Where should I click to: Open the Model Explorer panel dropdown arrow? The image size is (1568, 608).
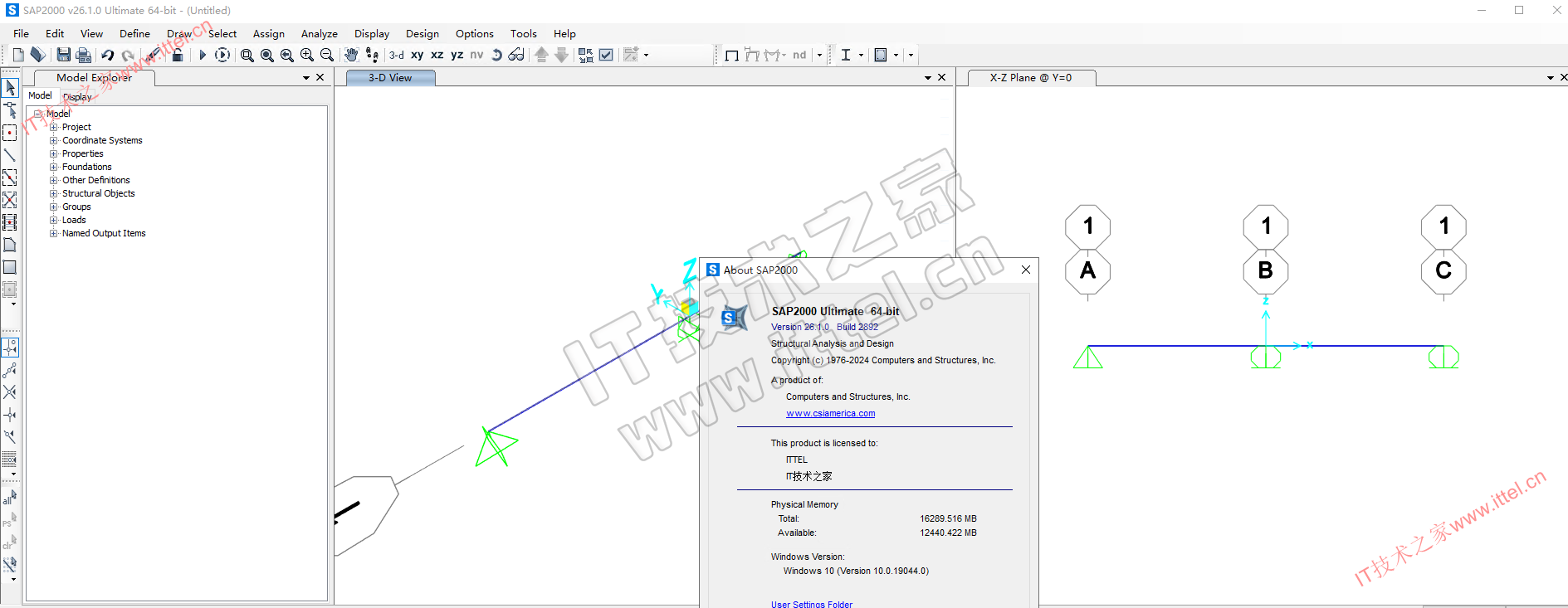pyautogui.click(x=305, y=77)
